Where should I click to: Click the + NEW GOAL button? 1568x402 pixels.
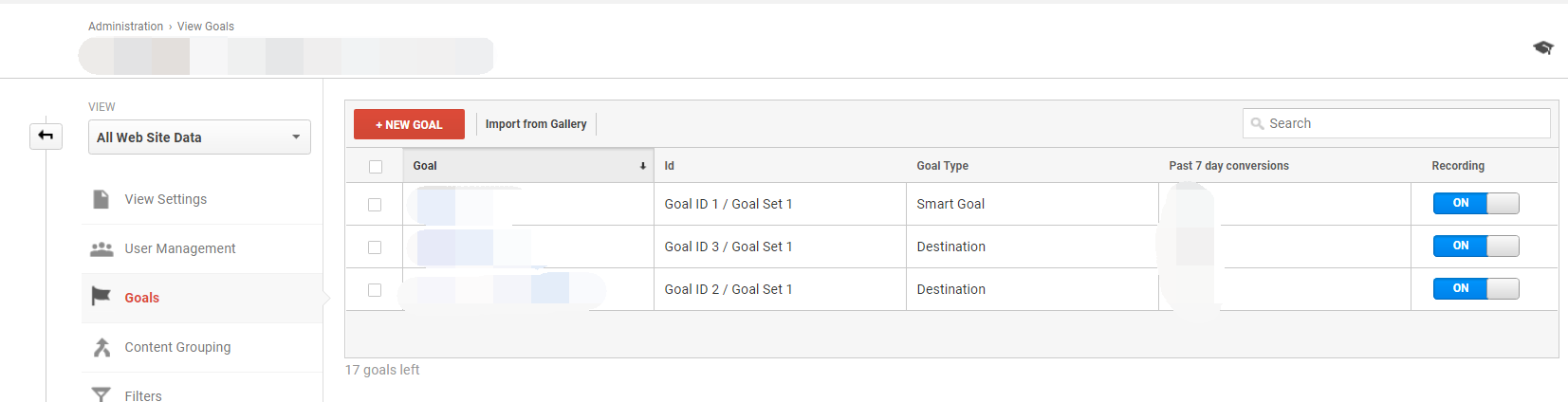pos(409,124)
